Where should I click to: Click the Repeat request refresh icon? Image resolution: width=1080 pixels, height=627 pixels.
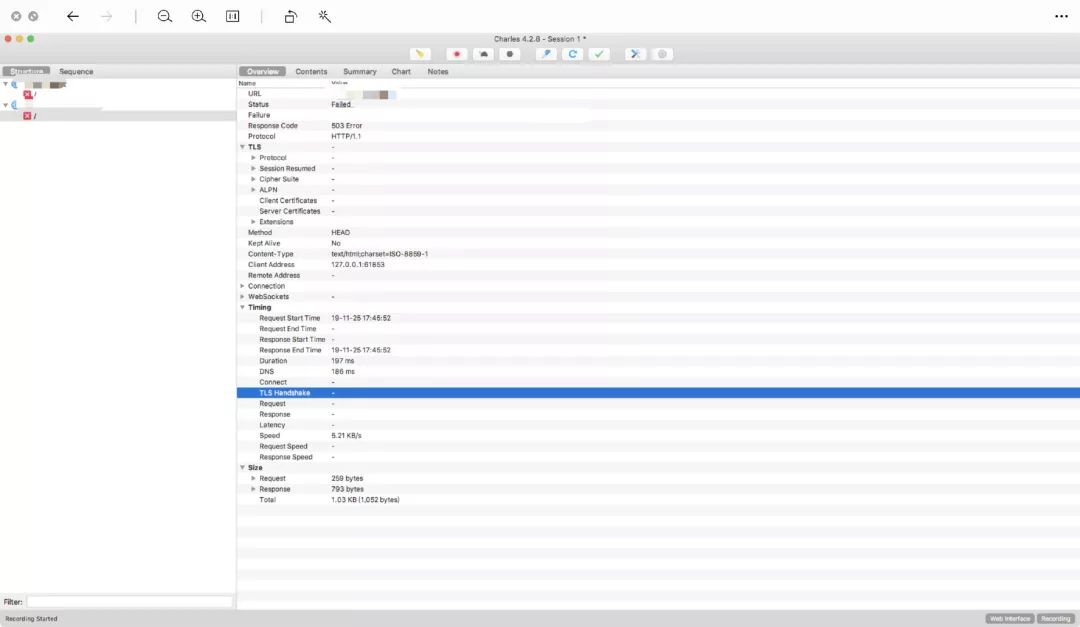pyautogui.click(x=572, y=54)
